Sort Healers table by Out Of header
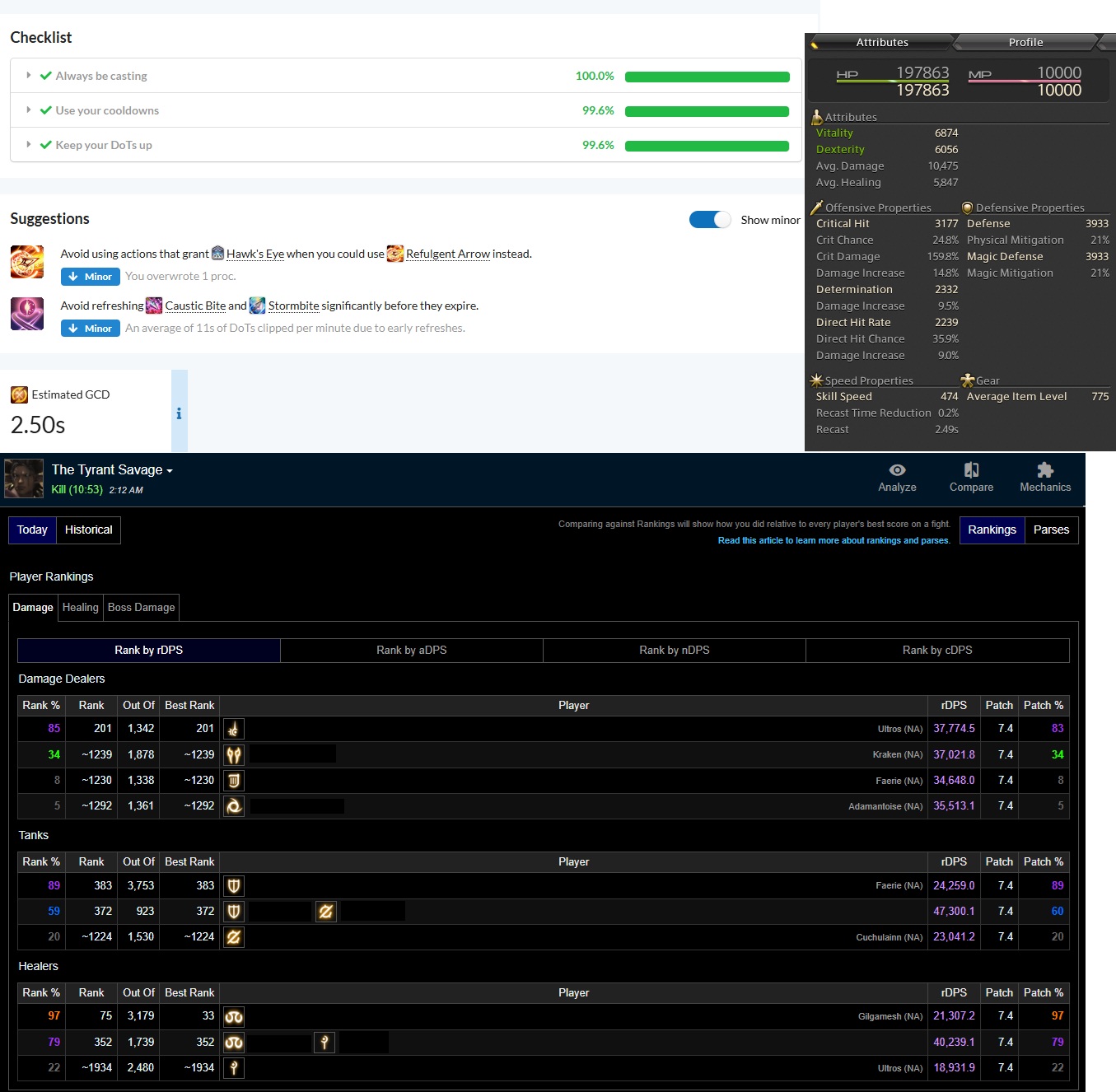1116x1092 pixels. [x=138, y=992]
